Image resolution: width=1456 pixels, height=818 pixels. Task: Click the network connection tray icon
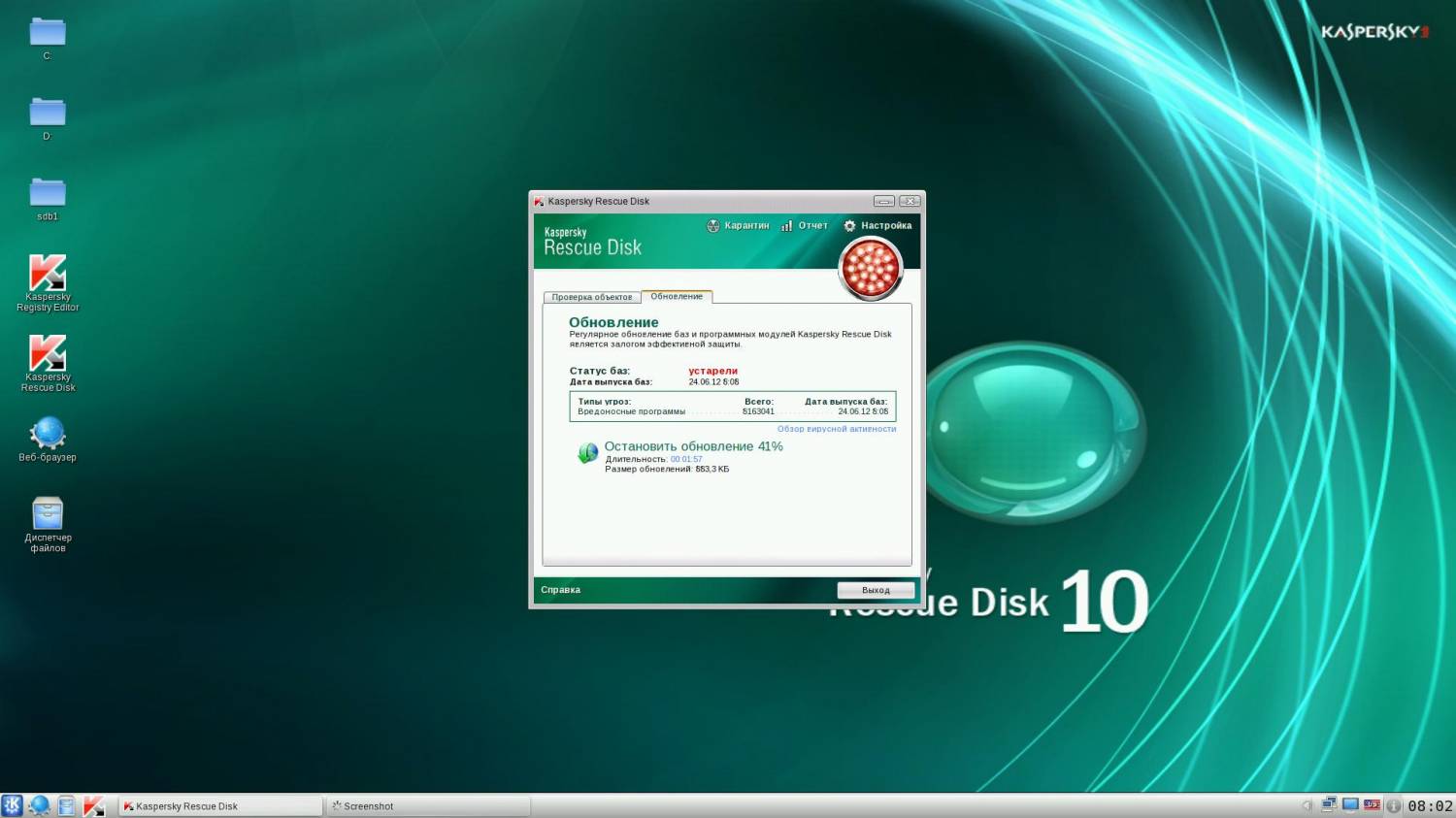[x=1329, y=804]
